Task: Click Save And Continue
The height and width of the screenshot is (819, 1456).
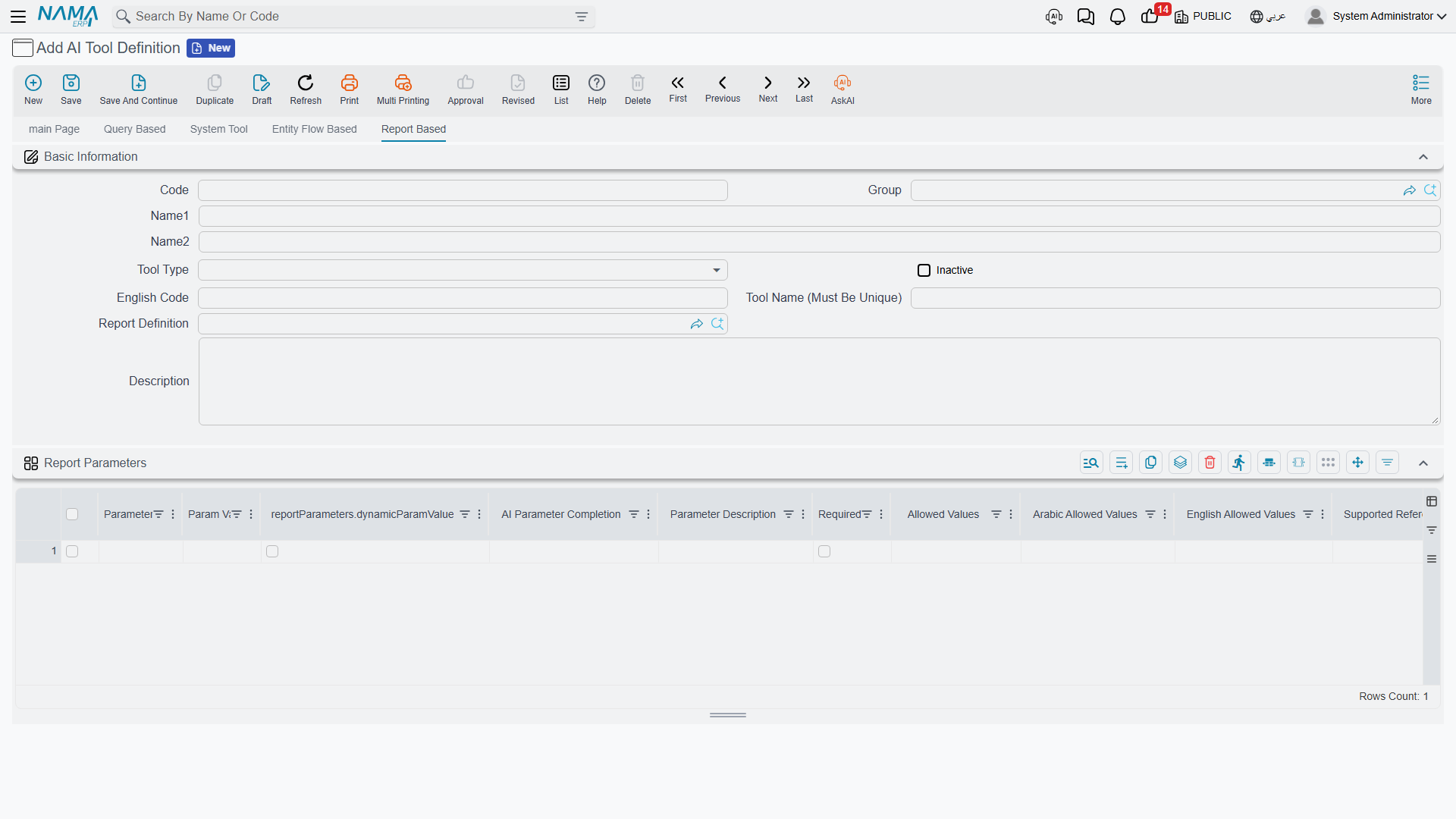Action: [x=139, y=89]
